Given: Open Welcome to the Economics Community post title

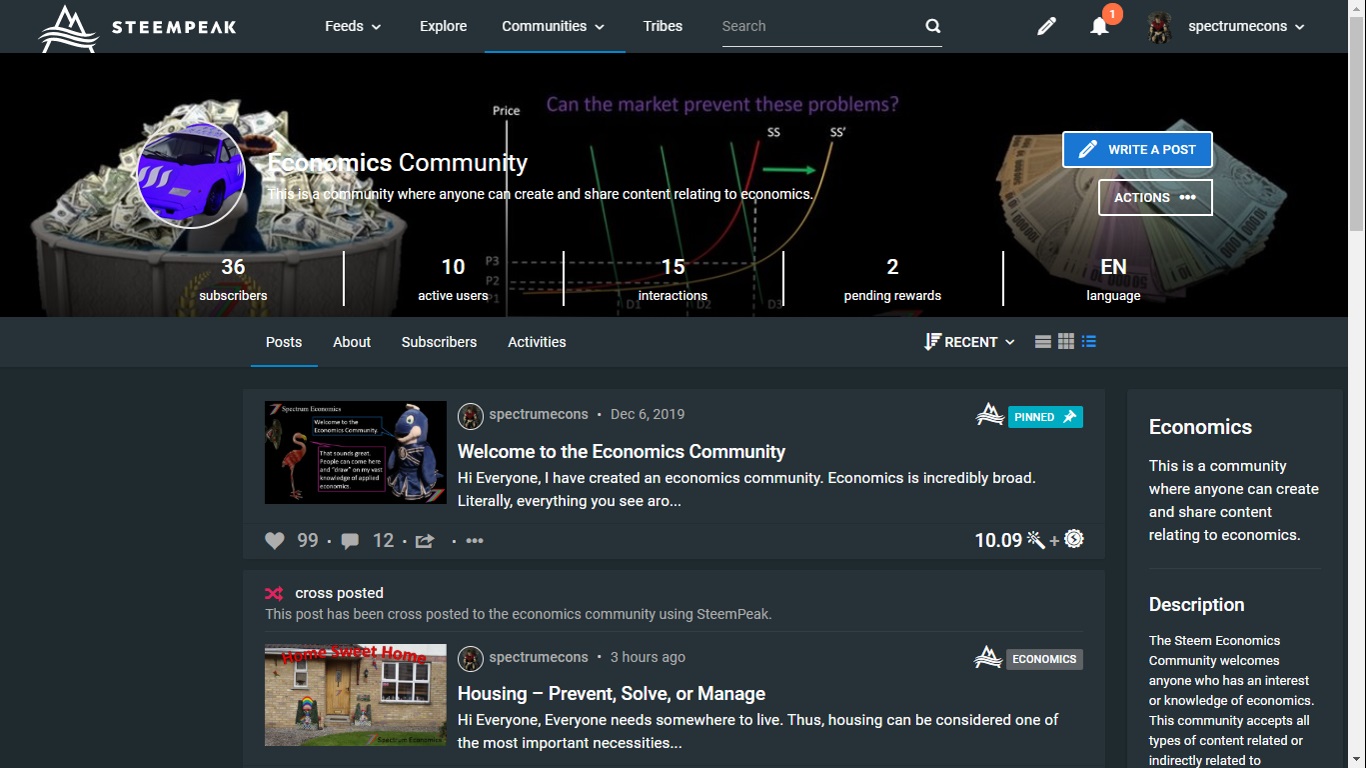Looking at the screenshot, I should (x=621, y=451).
